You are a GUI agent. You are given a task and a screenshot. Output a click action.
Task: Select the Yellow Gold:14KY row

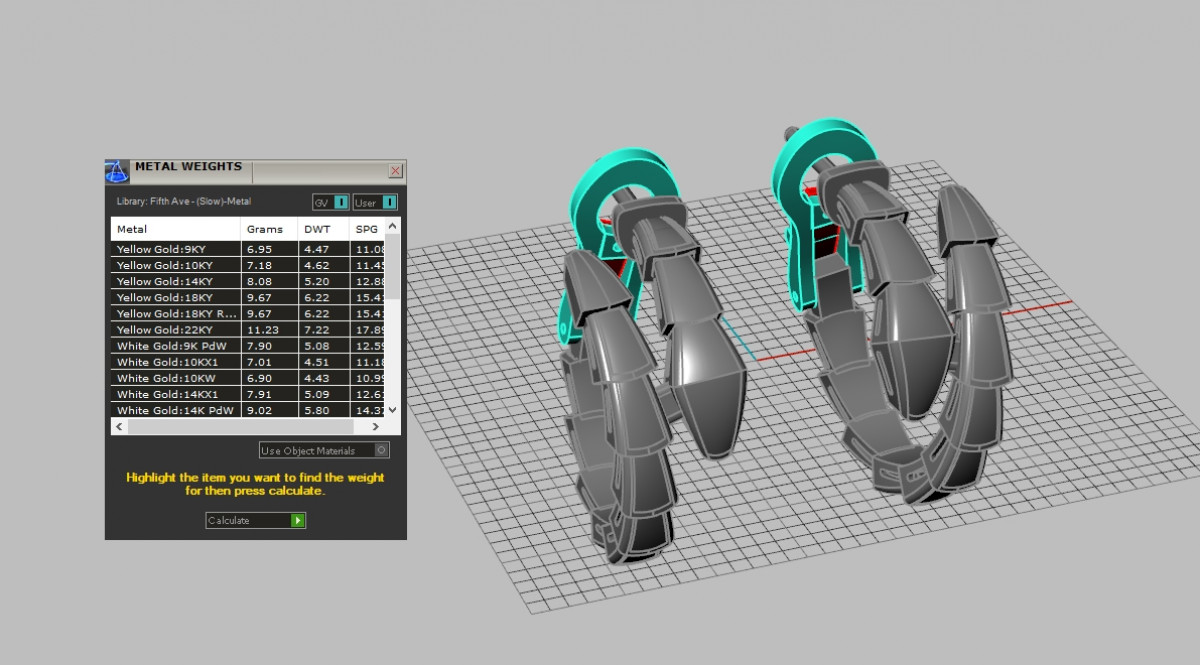pyautogui.click(x=175, y=282)
